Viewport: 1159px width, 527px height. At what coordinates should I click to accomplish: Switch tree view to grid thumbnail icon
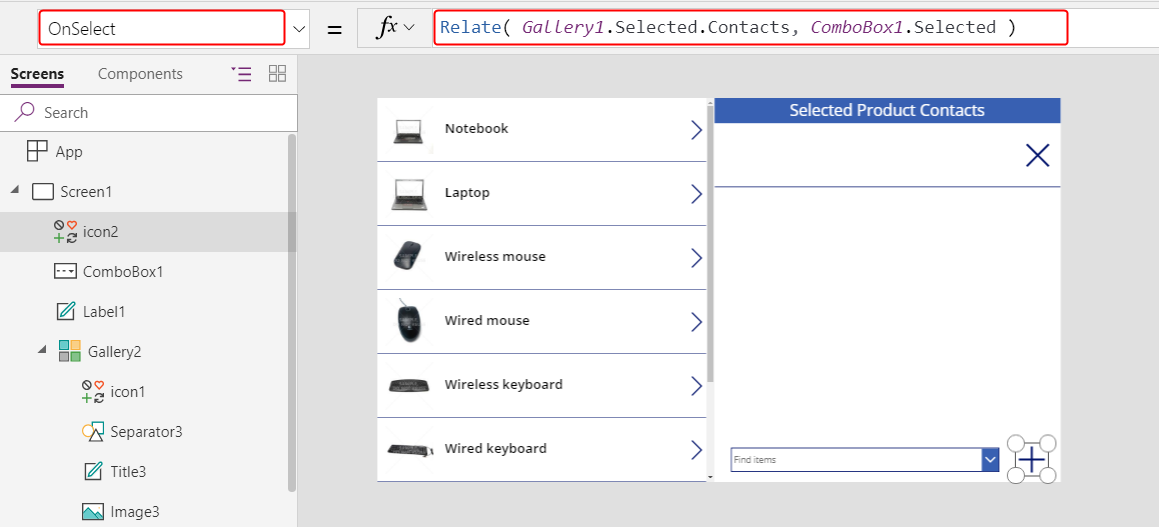(x=277, y=73)
